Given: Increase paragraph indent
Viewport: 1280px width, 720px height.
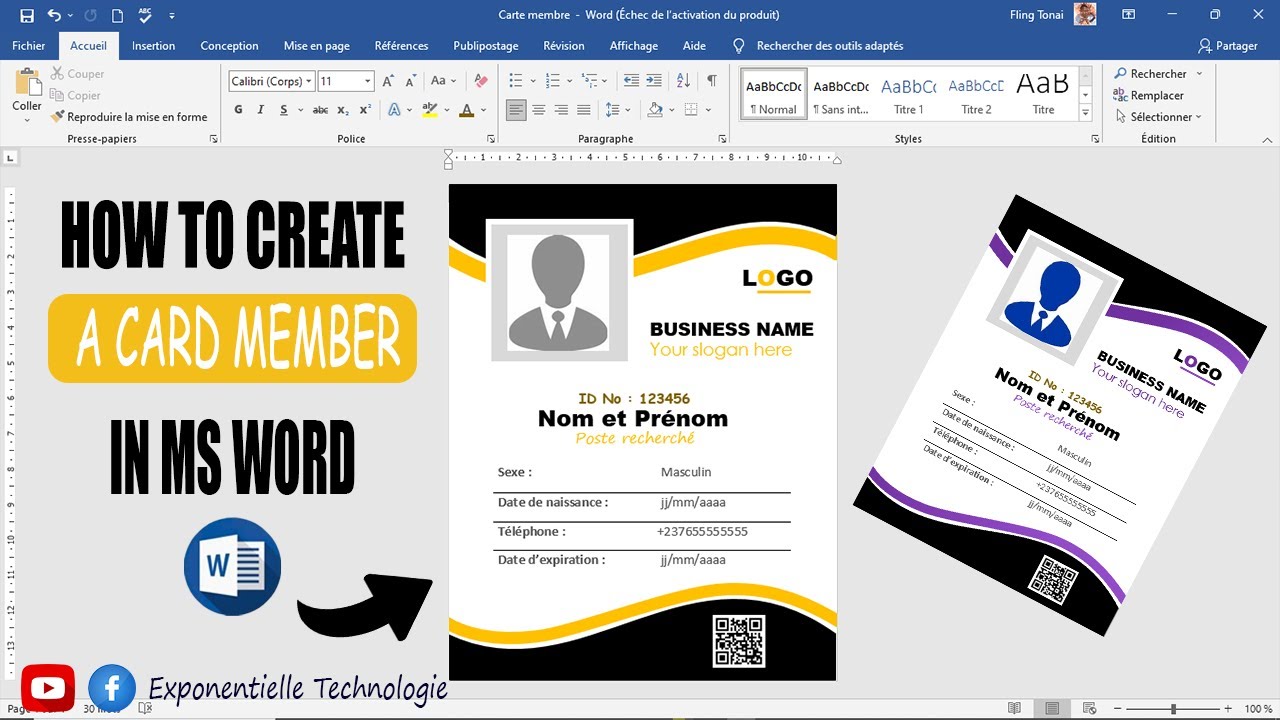Looking at the screenshot, I should 654,81.
